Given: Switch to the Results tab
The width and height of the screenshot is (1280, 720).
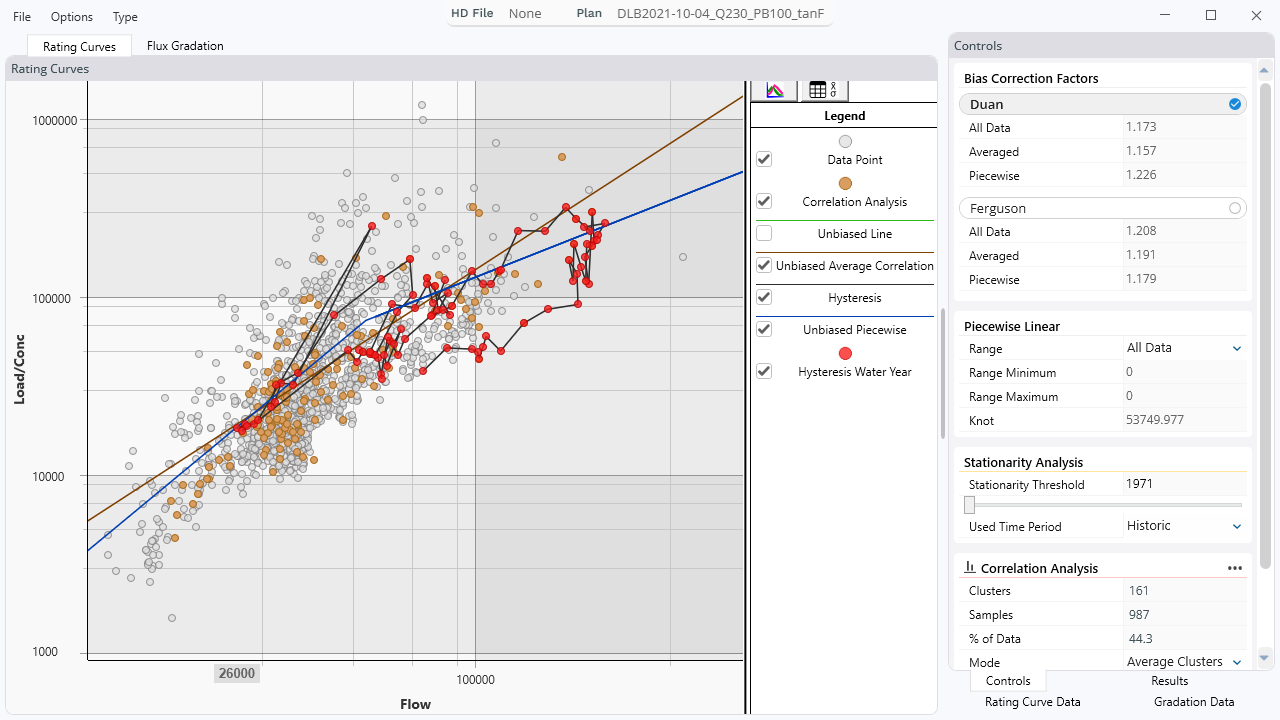Looking at the screenshot, I should pyautogui.click(x=1169, y=681).
